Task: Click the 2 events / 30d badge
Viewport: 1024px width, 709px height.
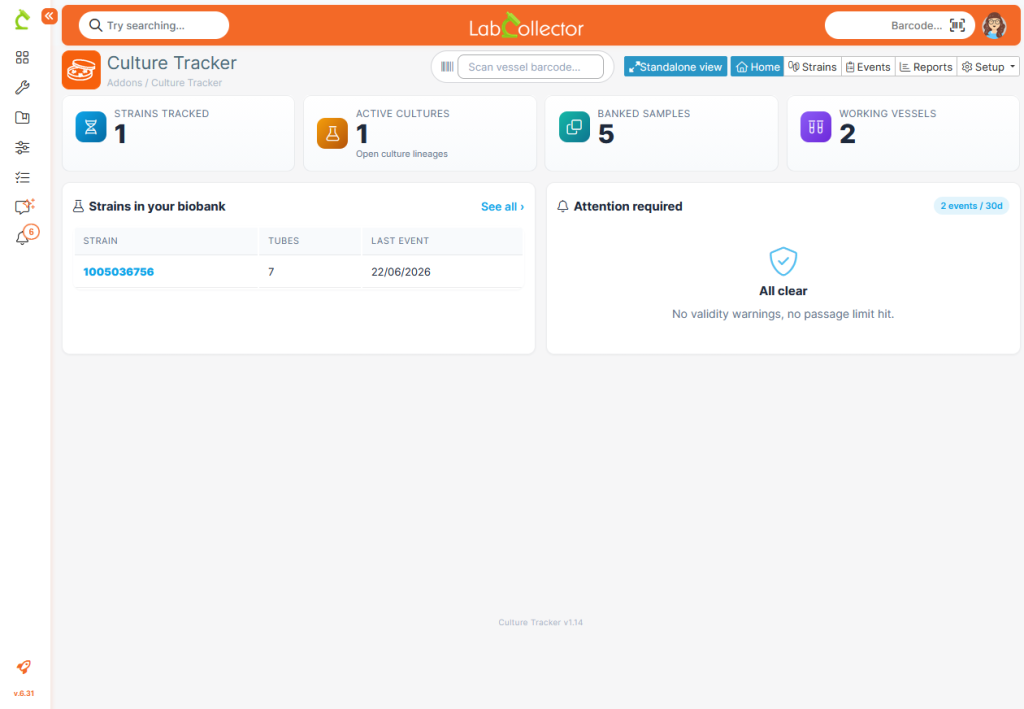Action: [x=971, y=206]
